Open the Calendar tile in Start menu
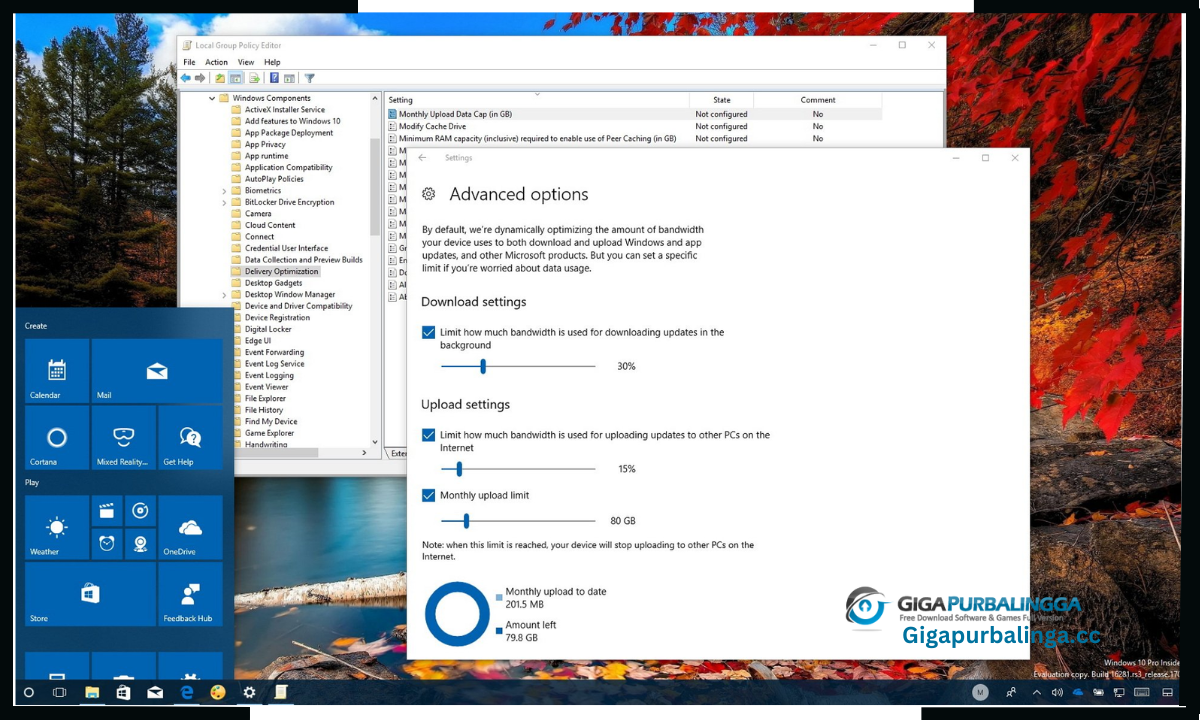Image resolution: width=1200 pixels, height=720 pixels. pos(57,371)
